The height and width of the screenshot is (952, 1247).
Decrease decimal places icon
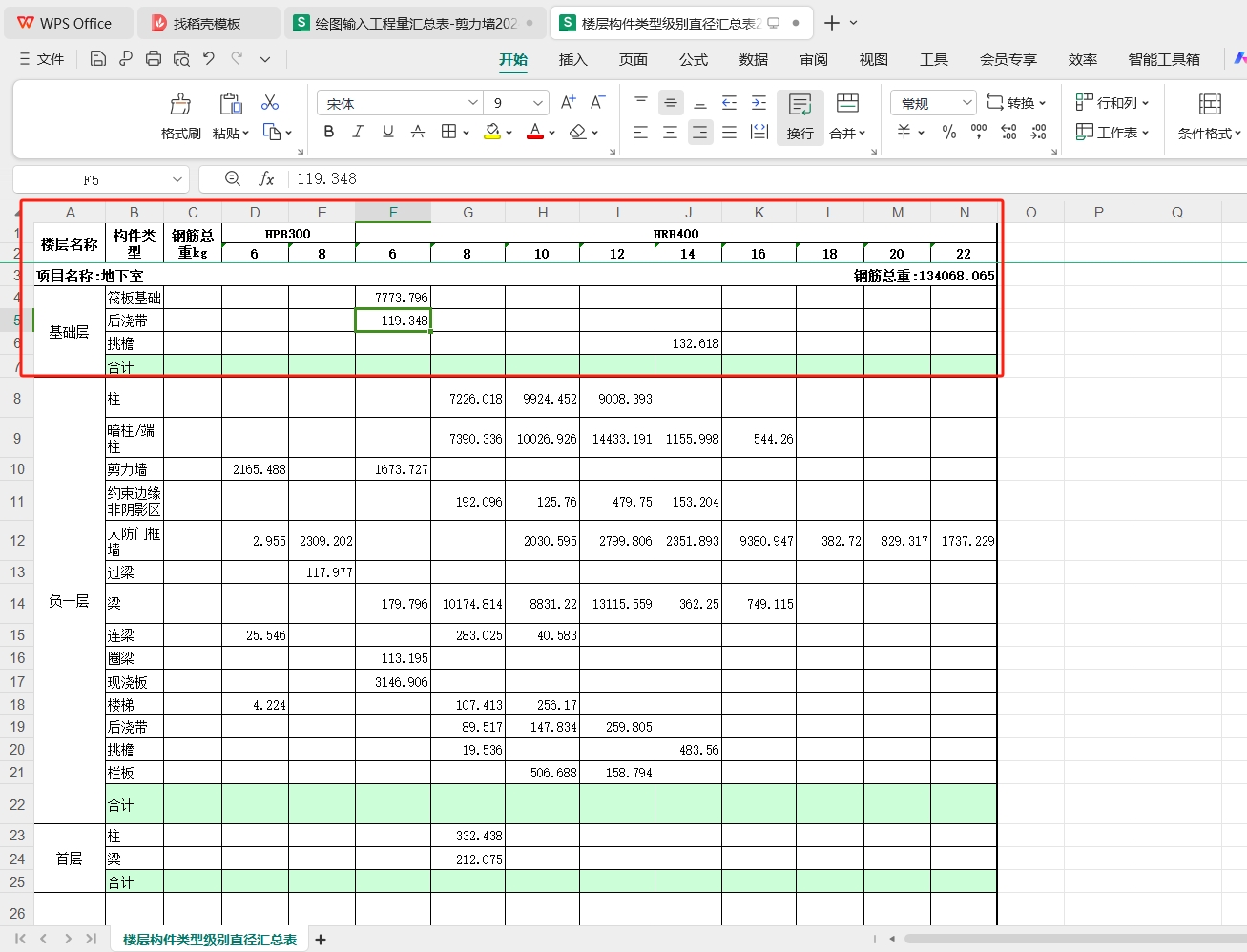pyautogui.click(x=1039, y=132)
